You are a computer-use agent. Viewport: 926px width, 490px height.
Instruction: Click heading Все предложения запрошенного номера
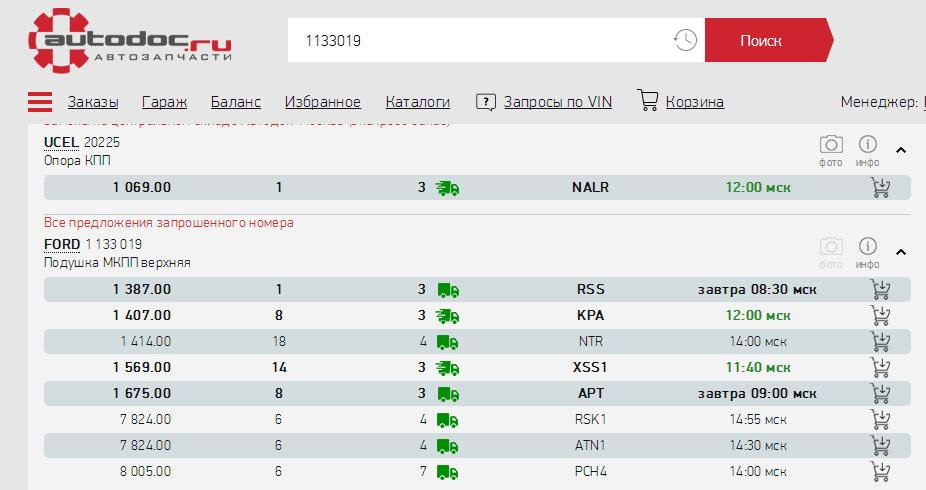168,223
